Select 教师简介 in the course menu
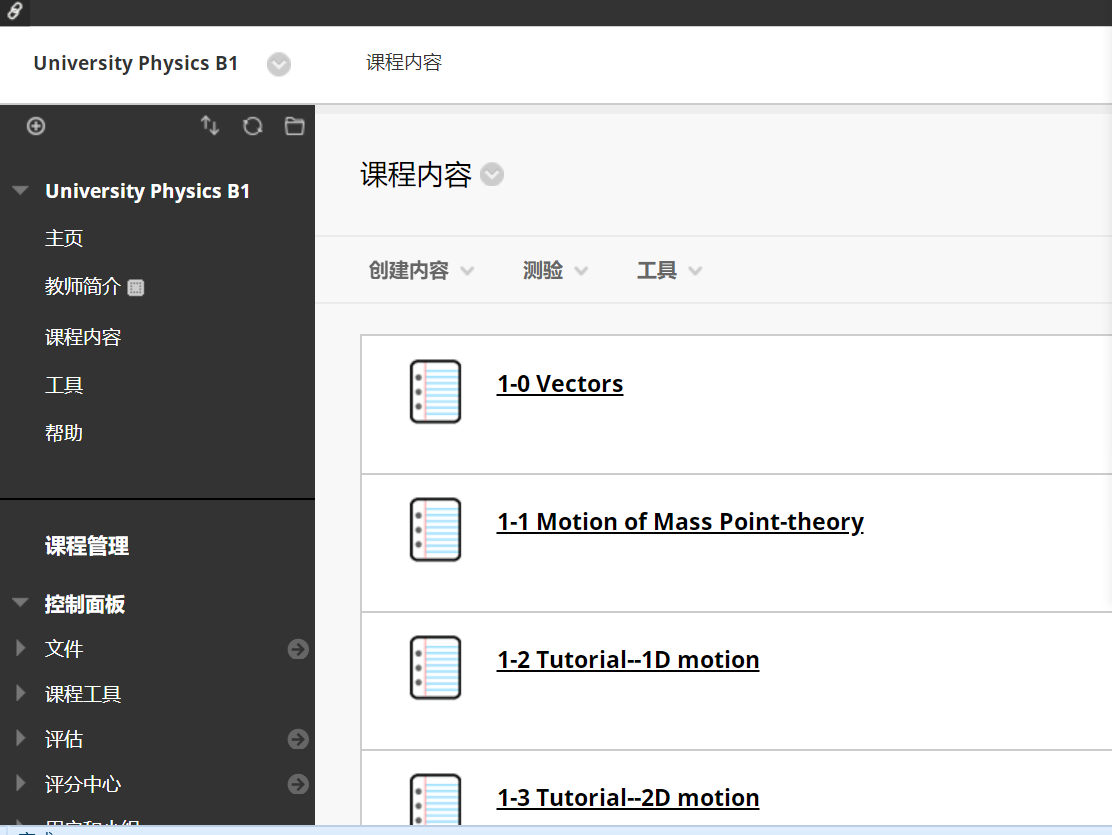 [83, 287]
